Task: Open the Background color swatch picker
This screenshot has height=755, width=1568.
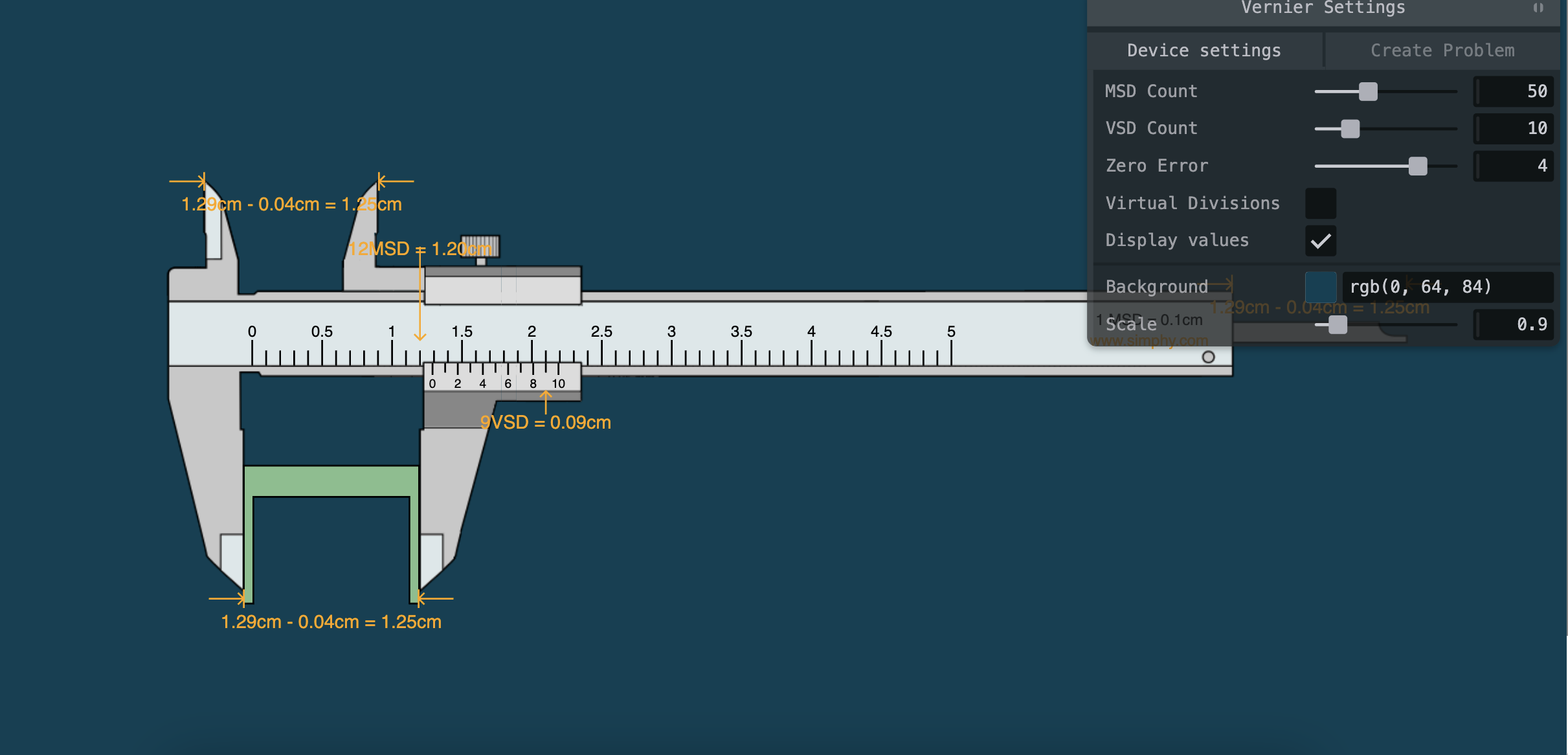Action: point(1321,287)
